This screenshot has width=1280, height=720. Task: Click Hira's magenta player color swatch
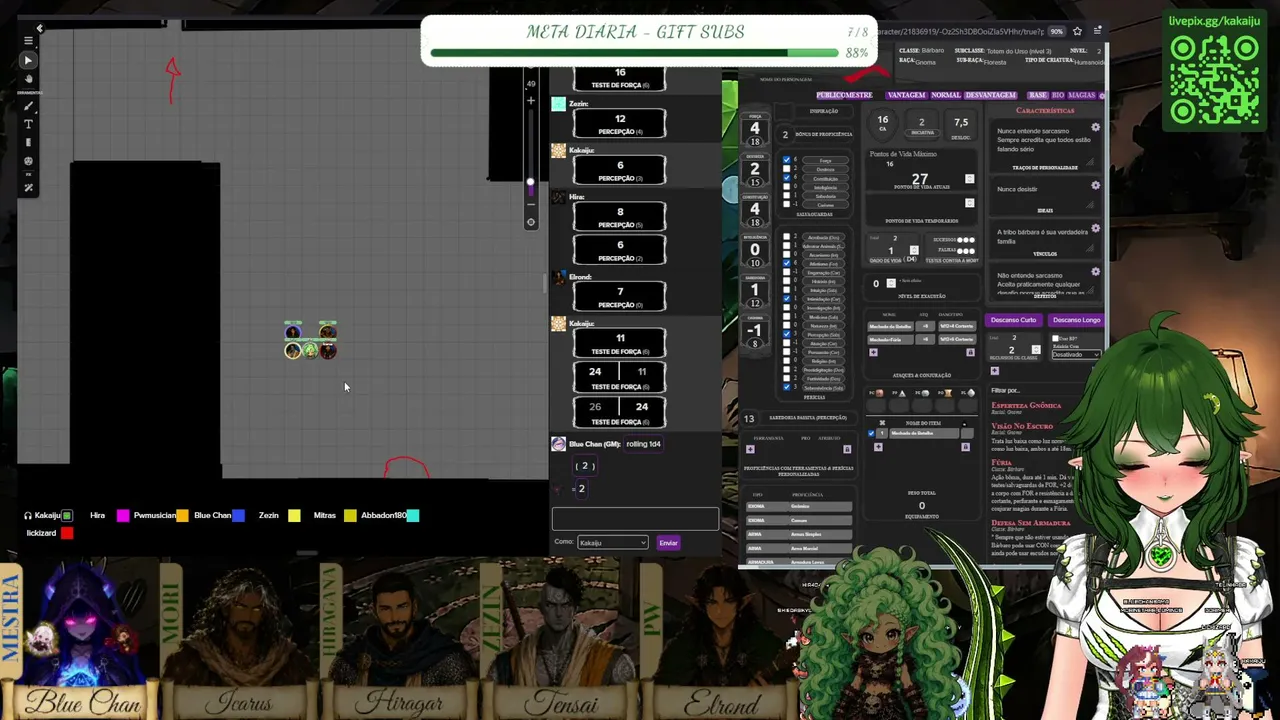(123, 516)
